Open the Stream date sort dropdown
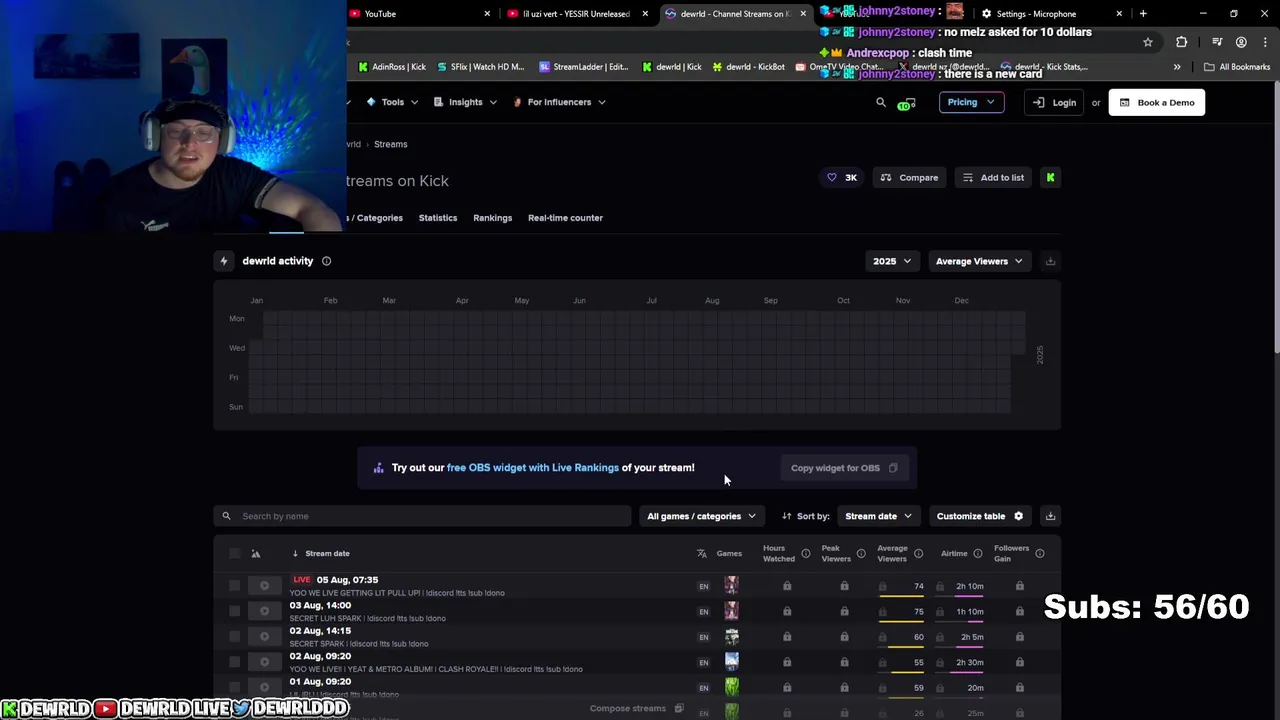The image size is (1280, 720). tap(878, 516)
